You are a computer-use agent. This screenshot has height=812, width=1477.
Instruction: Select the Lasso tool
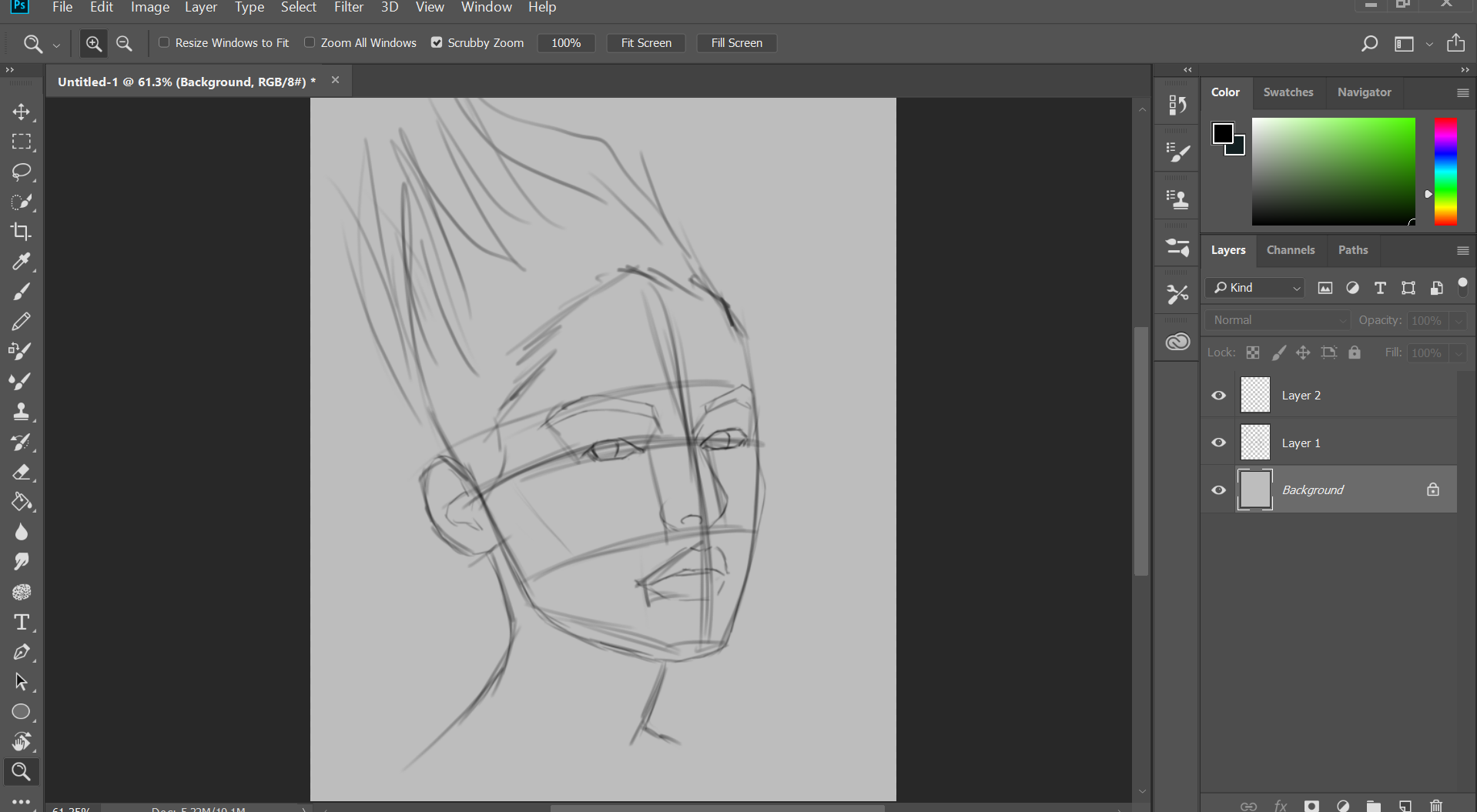click(21, 172)
